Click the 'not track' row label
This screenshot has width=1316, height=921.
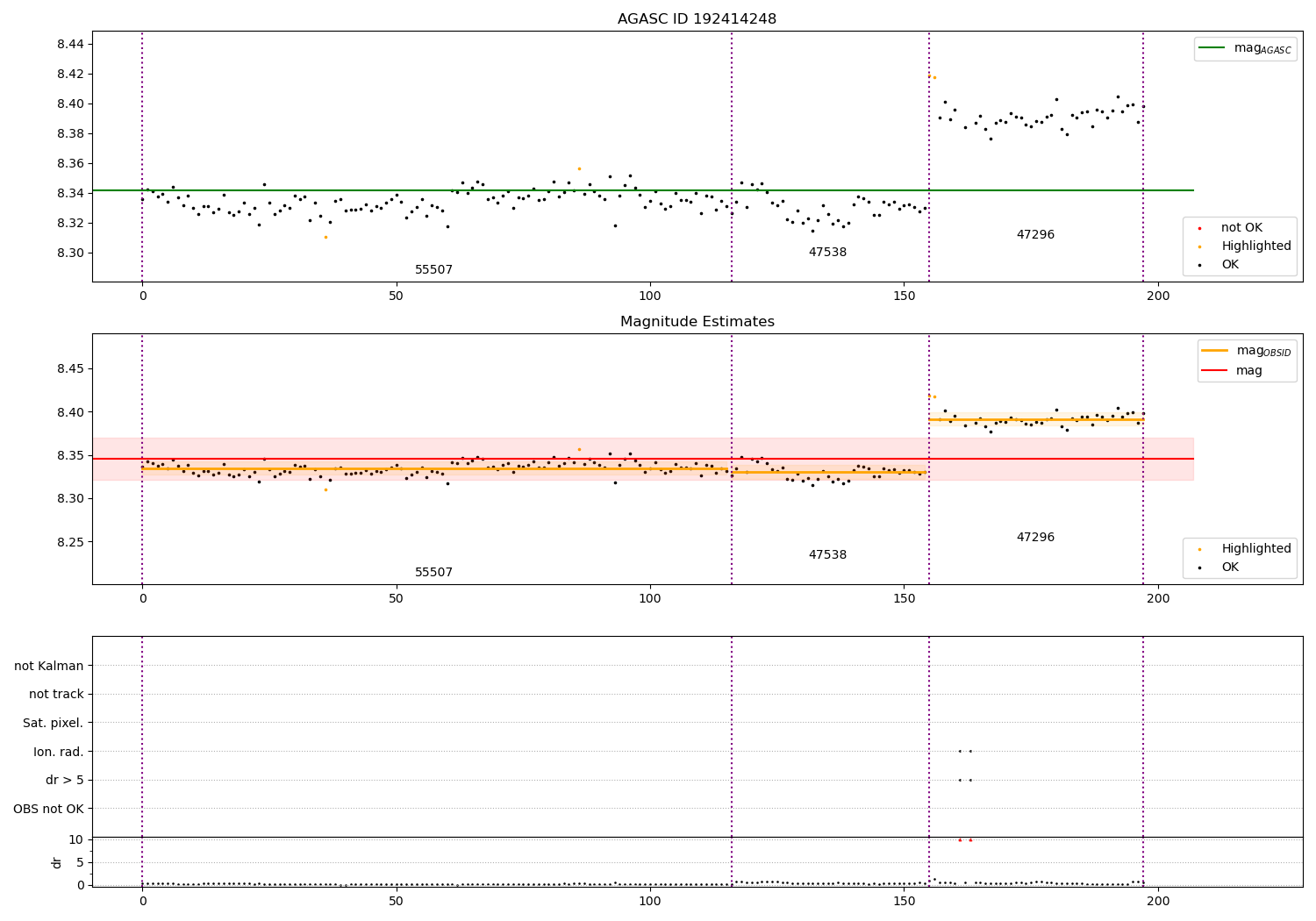(x=56, y=695)
